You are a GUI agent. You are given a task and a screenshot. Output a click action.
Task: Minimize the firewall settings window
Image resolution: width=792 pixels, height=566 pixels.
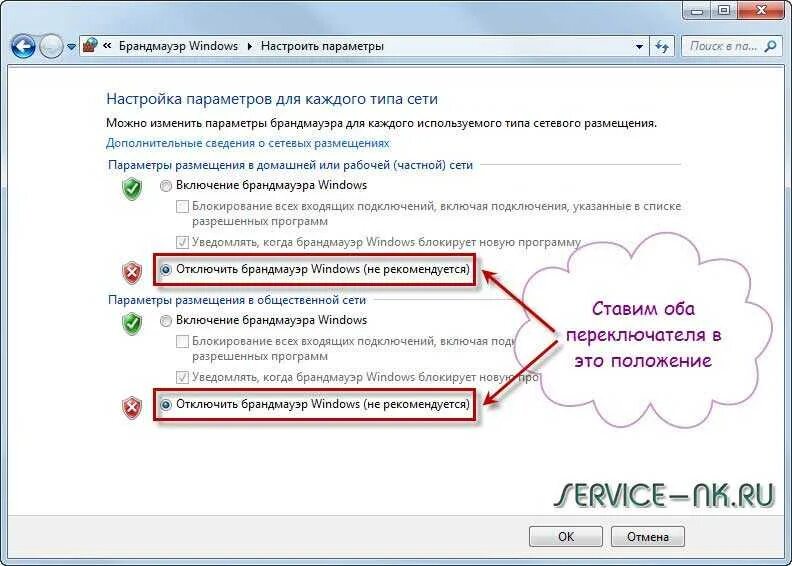pos(697,10)
